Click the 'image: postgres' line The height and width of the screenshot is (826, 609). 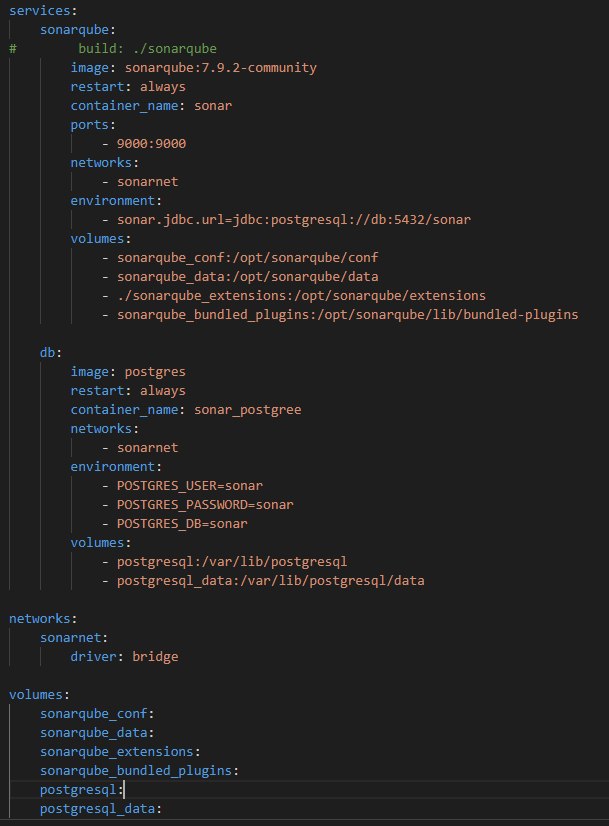[x=128, y=371]
